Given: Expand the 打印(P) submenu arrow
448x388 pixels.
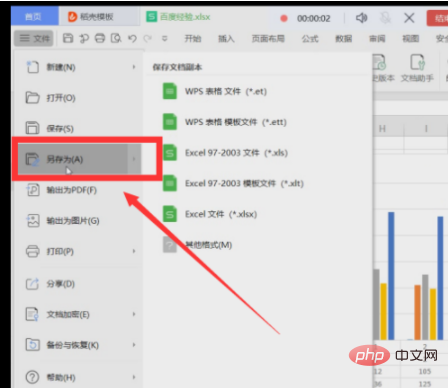Looking at the screenshot, I should point(134,251).
